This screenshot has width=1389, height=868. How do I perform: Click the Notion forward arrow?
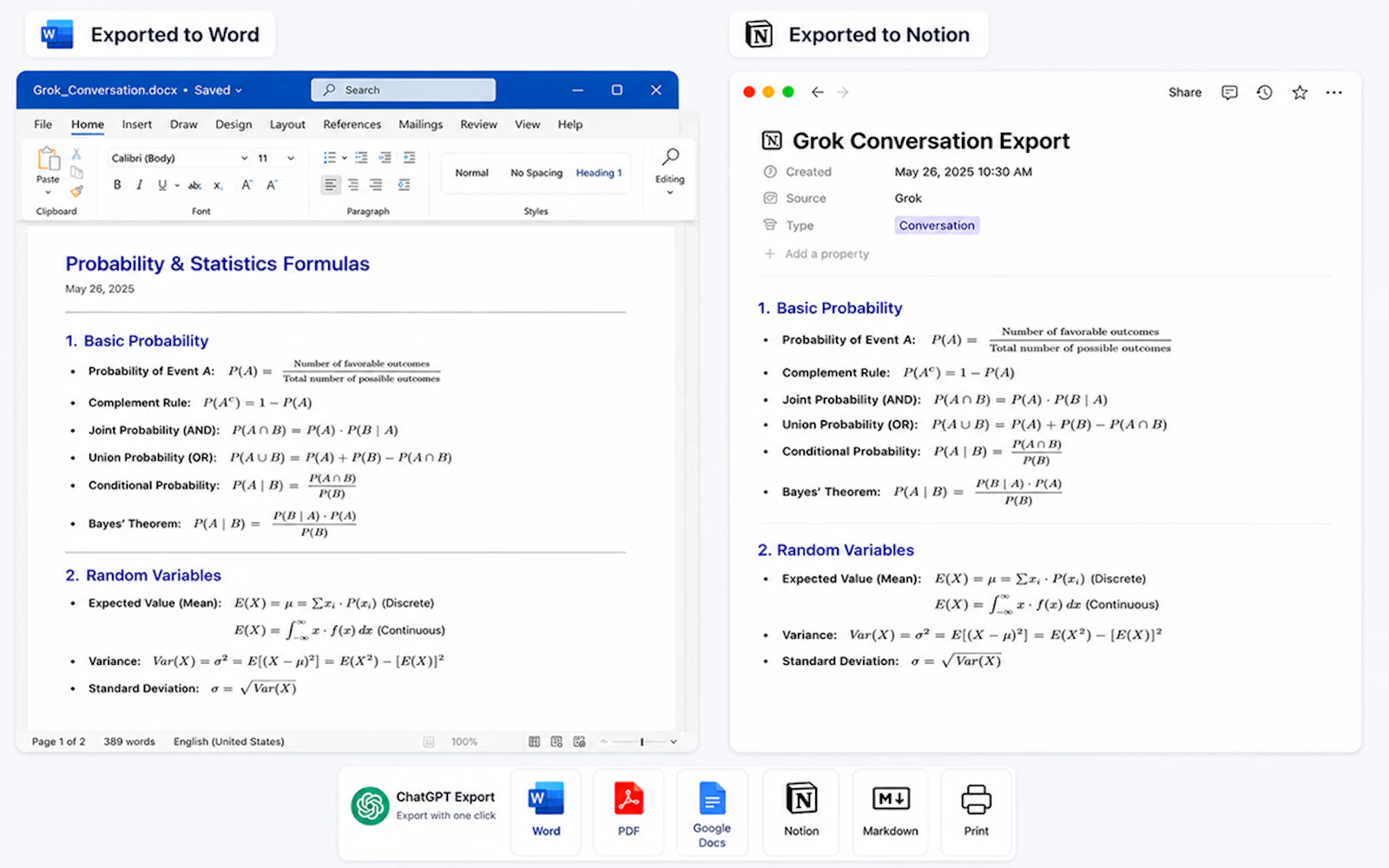[842, 92]
